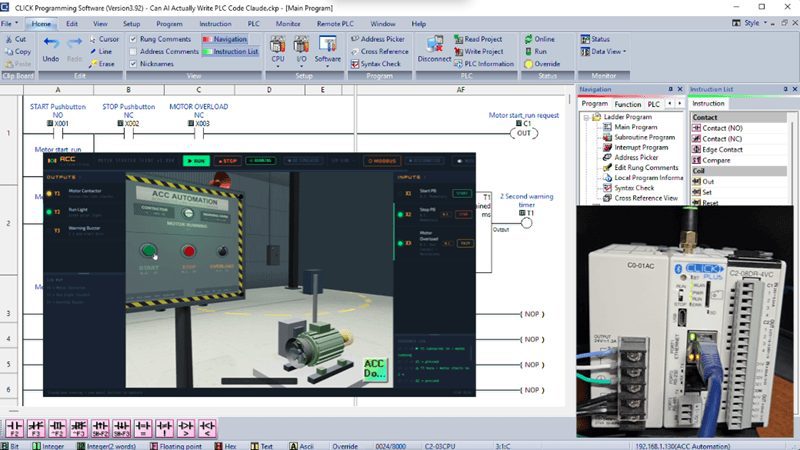Viewport: 800px width, 450px height.
Task: Close the Navigation panel
Action: coord(680,89)
